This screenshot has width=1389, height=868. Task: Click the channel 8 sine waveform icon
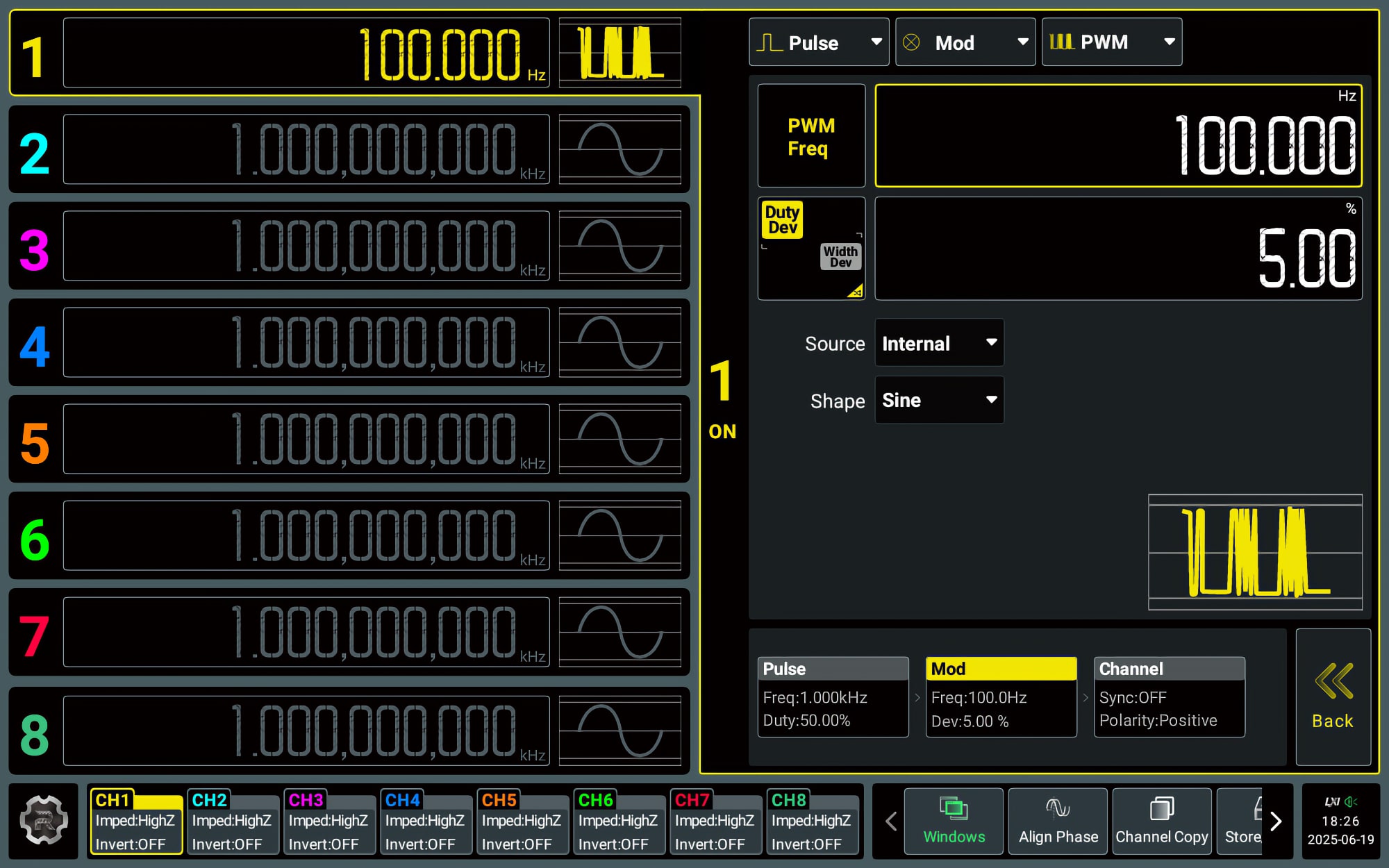pos(619,731)
